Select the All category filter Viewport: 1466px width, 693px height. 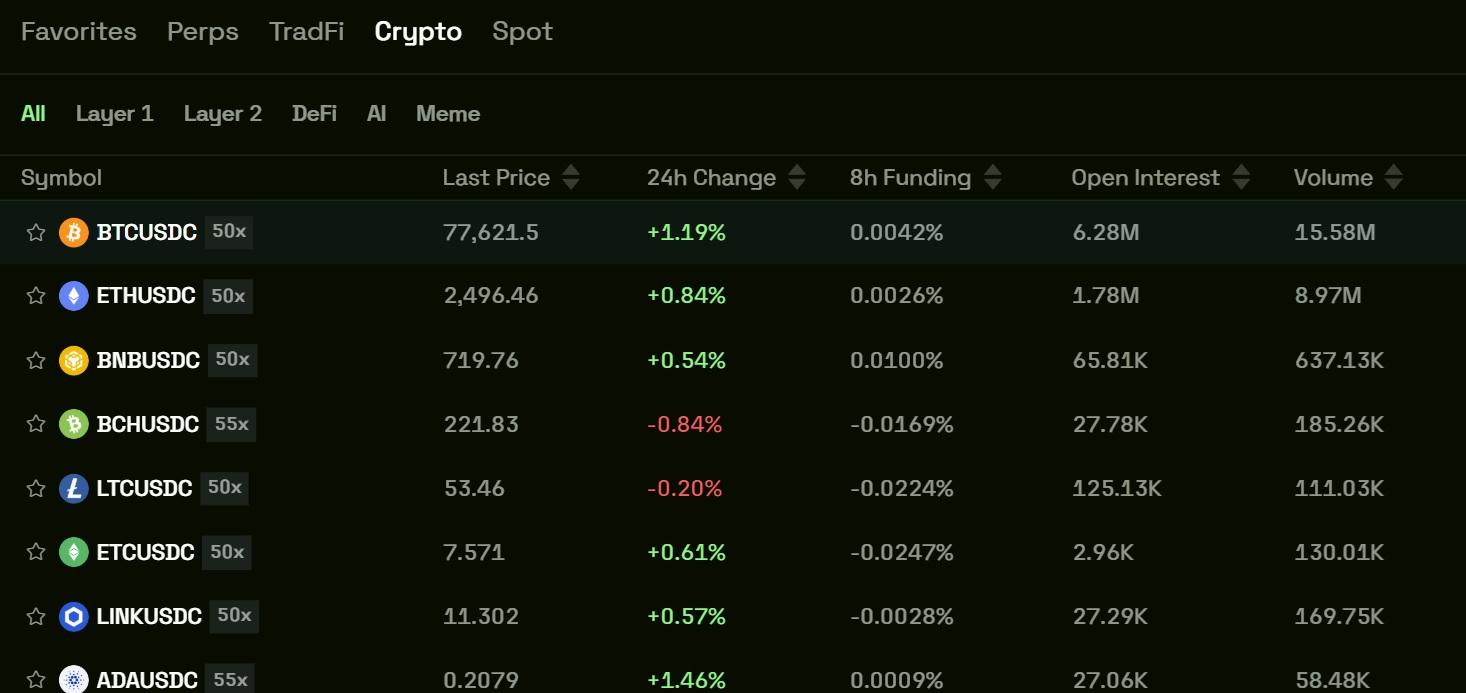point(33,114)
